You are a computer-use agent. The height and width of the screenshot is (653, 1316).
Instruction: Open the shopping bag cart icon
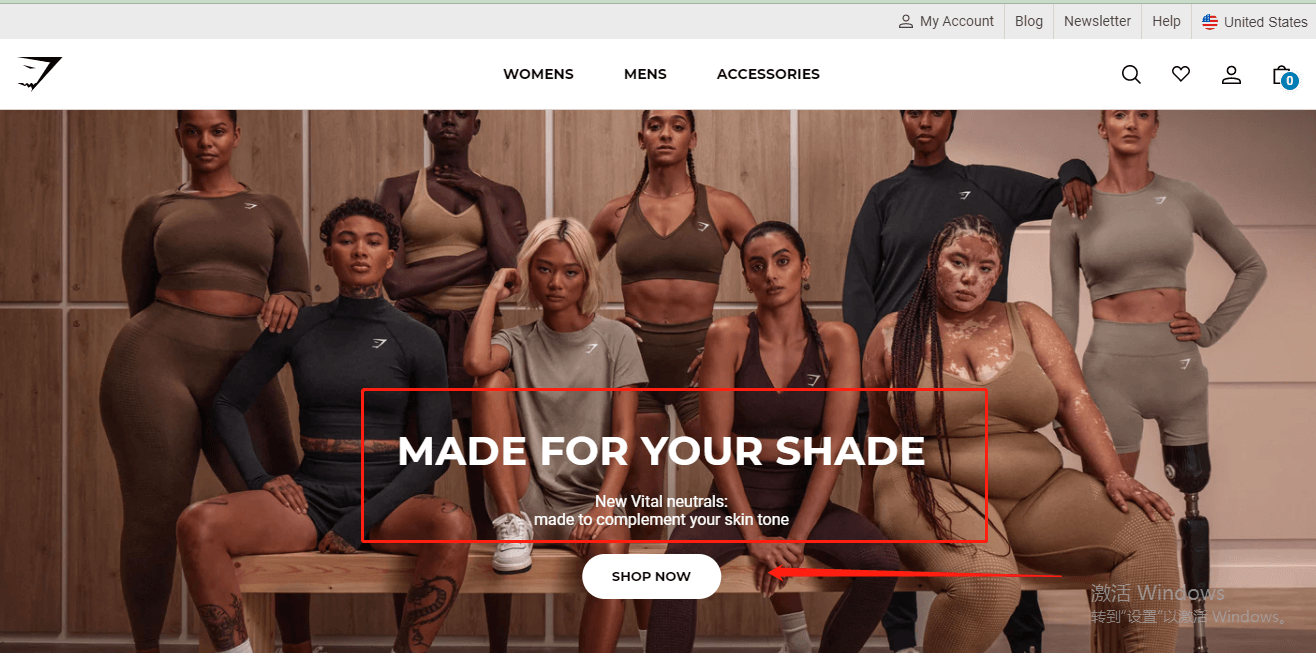click(1281, 74)
